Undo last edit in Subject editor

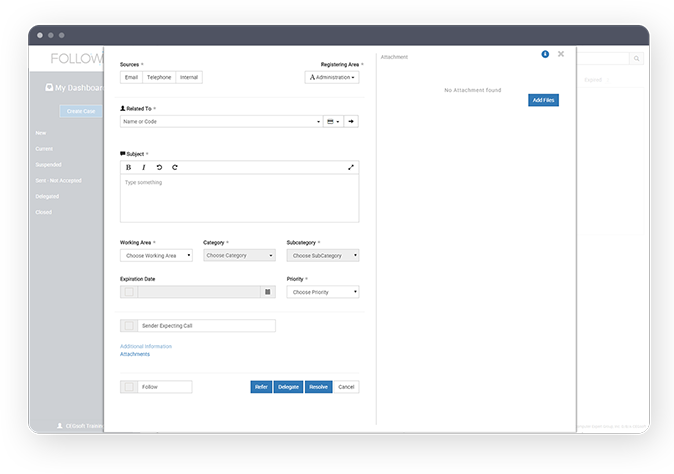pyautogui.click(x=159, y=167)
